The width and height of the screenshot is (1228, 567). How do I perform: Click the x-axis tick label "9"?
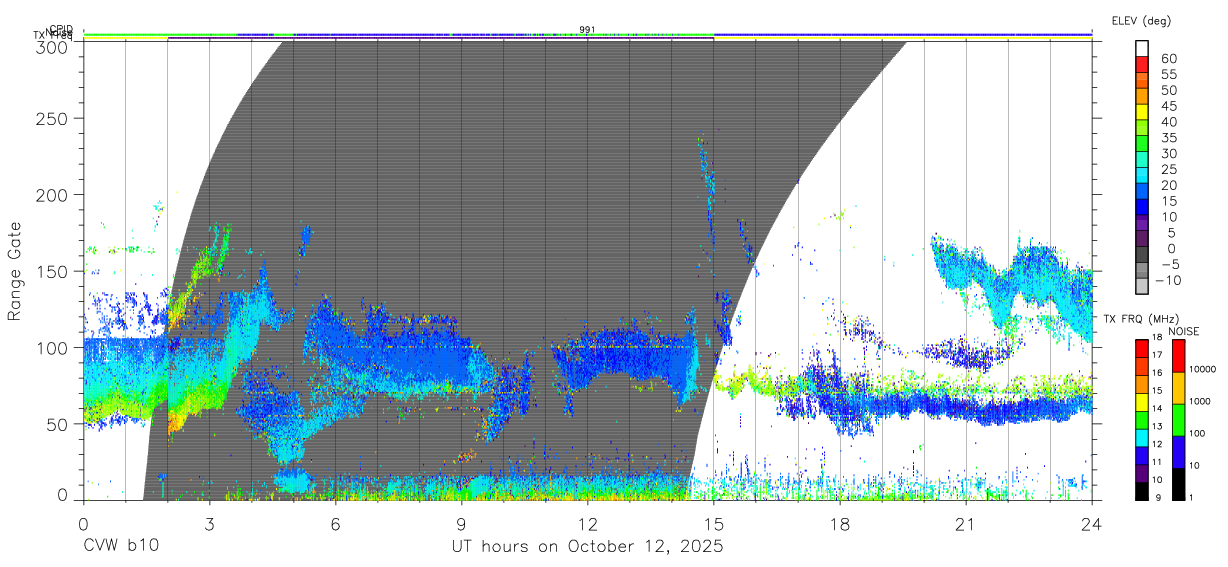[461, 523]
